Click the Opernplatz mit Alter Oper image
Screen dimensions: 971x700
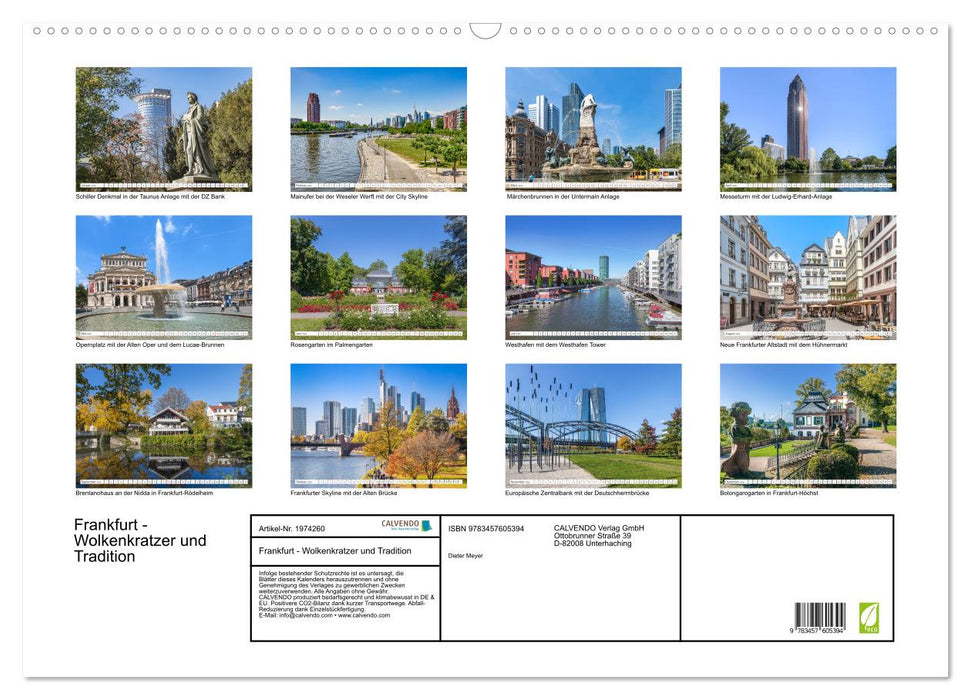pos(164,277)
